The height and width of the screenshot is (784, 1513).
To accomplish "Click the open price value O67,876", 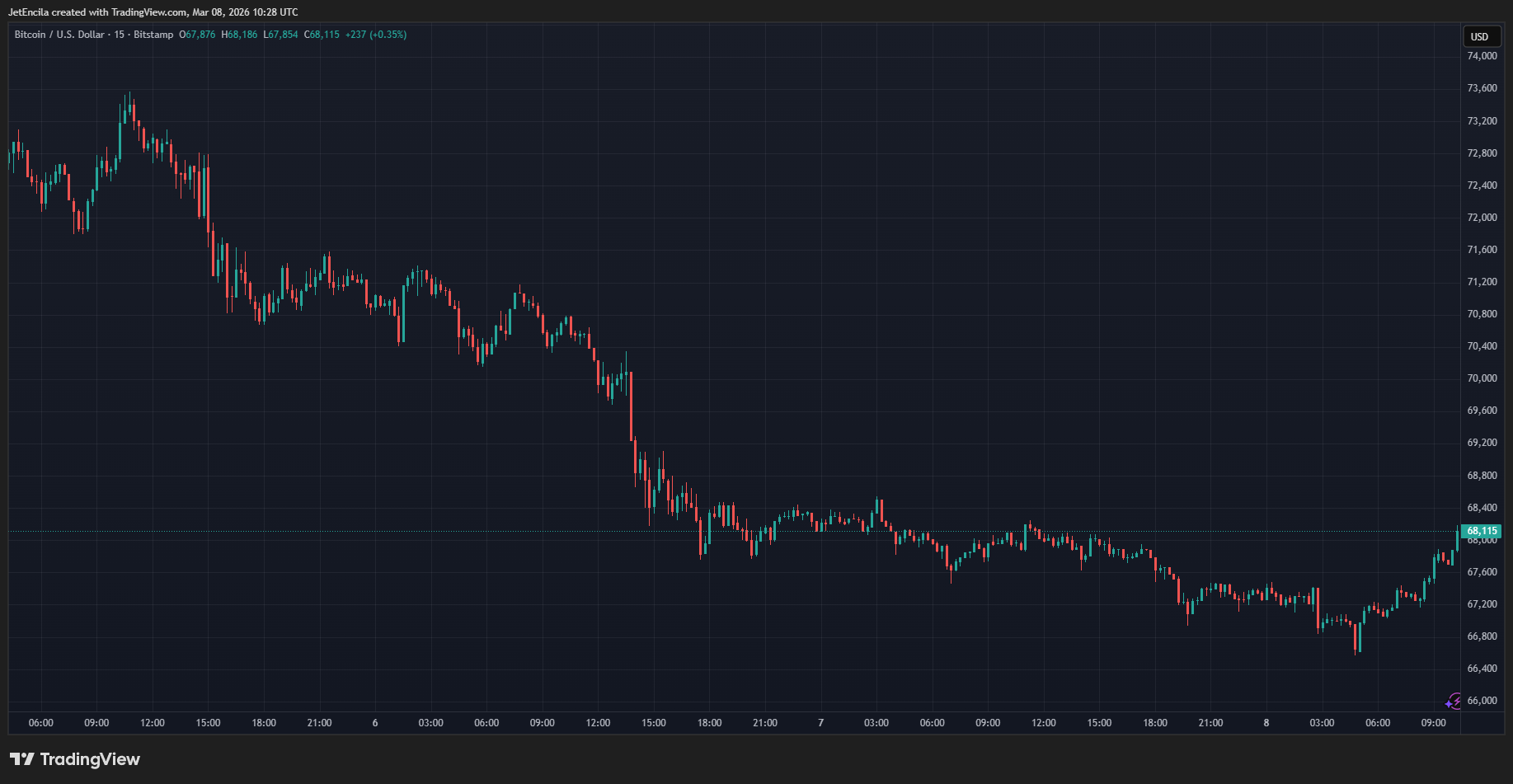I will (x=197, y=35).
